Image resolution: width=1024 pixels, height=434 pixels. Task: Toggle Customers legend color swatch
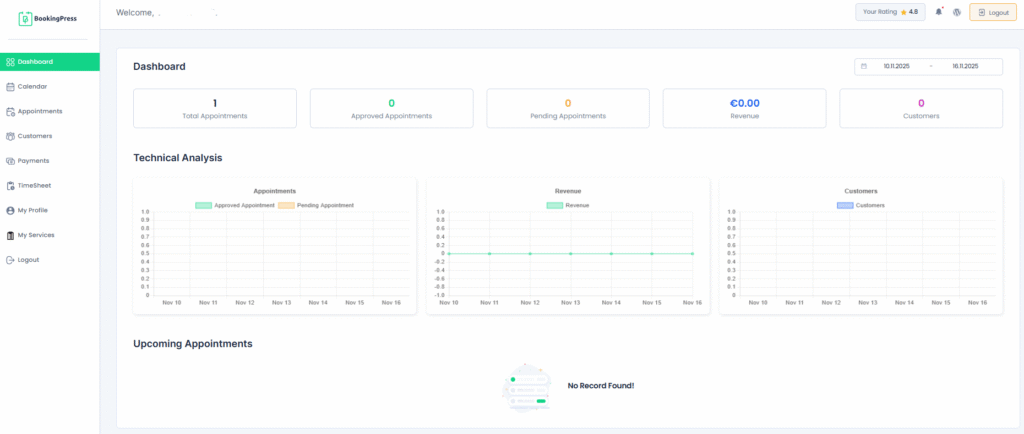click(x=844, y=205)
